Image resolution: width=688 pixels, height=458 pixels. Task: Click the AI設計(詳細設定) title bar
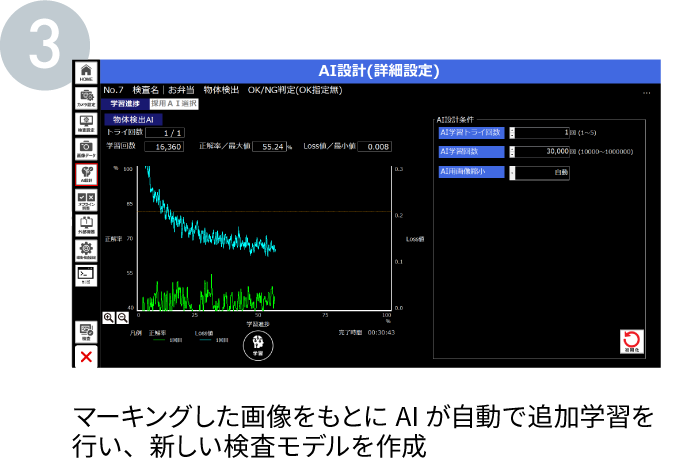tap(380, 71)
